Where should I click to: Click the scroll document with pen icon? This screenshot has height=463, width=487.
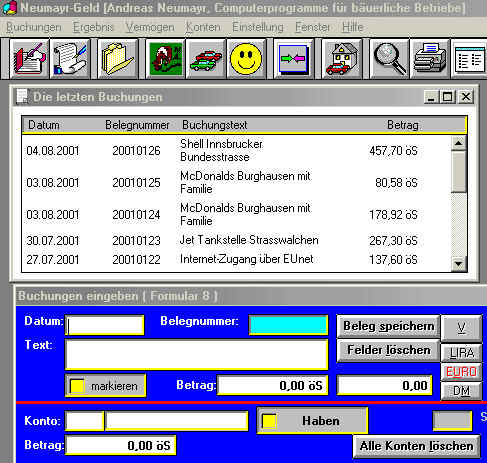70,59
